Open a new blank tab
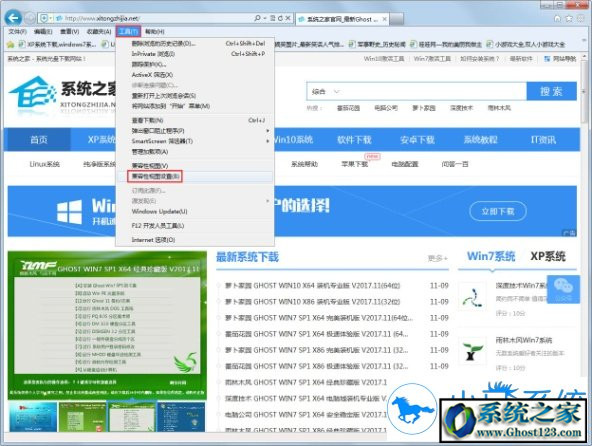This screenshot has width=592, height=446. tap(396, 19)
